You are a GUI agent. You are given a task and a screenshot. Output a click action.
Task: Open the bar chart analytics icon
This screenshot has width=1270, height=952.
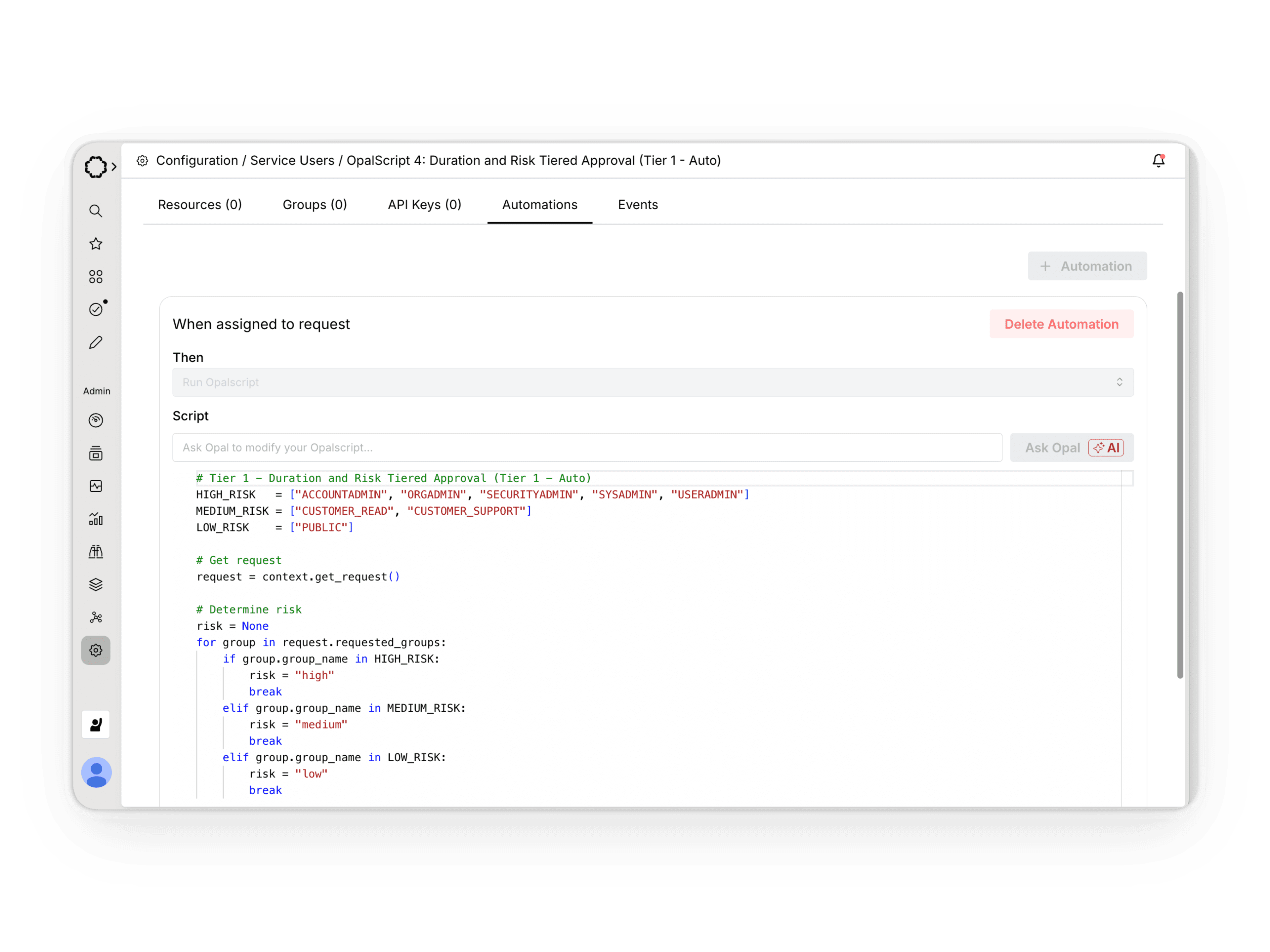96,519
